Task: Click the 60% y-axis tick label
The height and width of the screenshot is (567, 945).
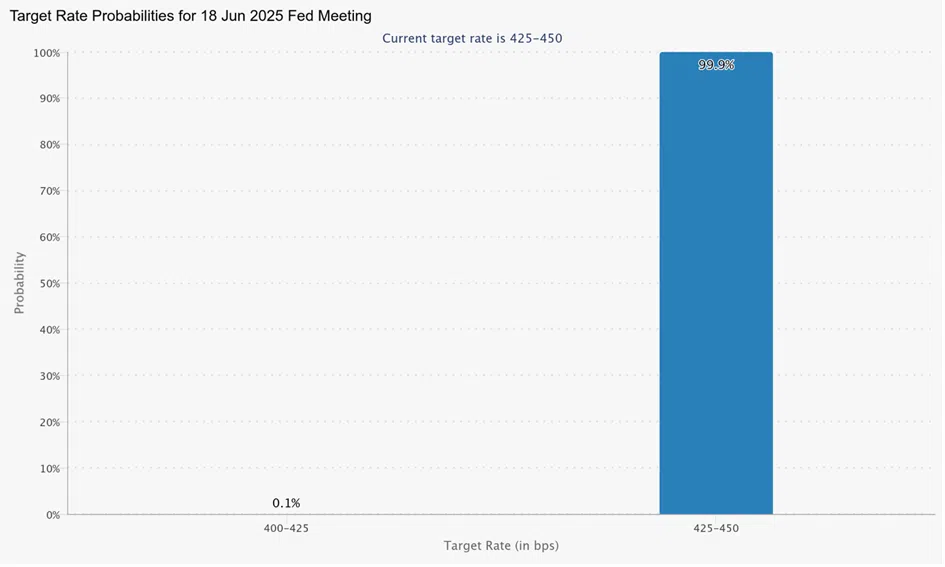Action: [x=50, y=237]
